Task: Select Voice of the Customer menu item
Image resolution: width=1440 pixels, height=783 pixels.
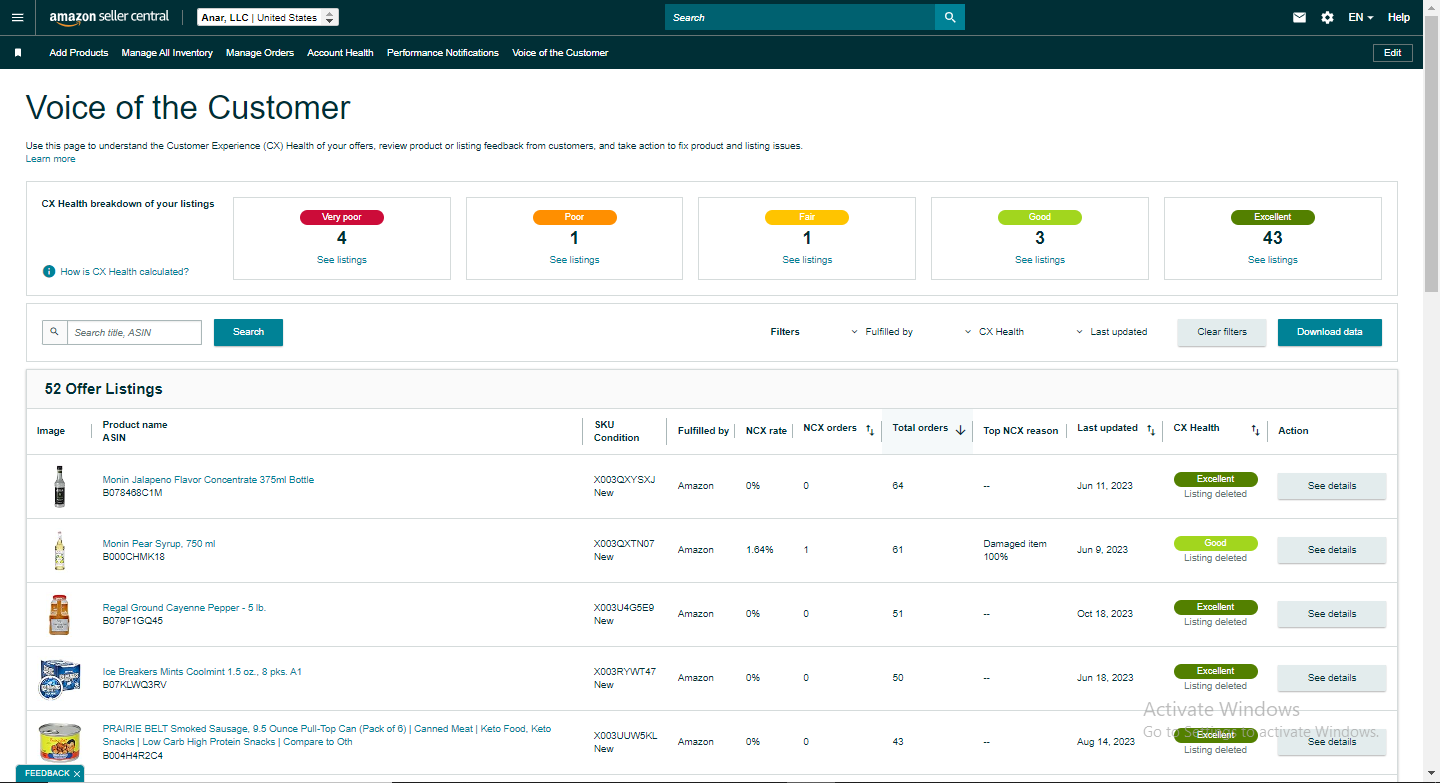Action: coord(560,53)
